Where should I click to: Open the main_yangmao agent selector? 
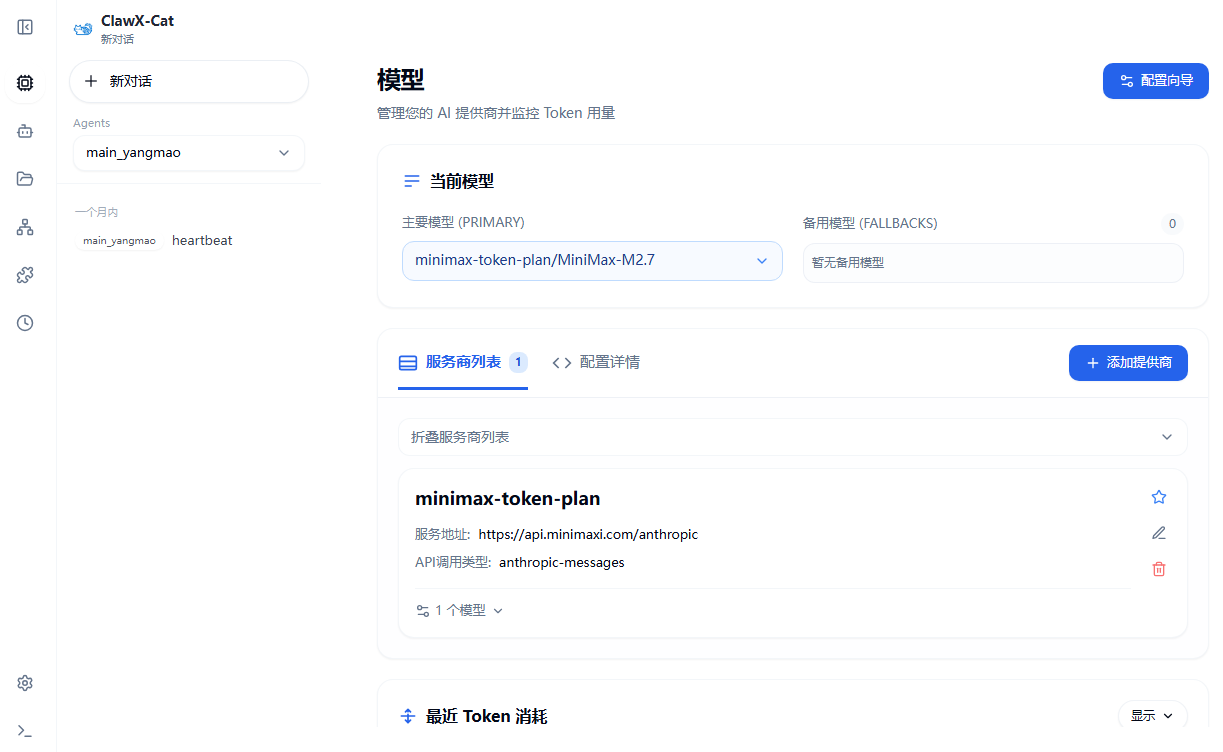coord(188,152)
